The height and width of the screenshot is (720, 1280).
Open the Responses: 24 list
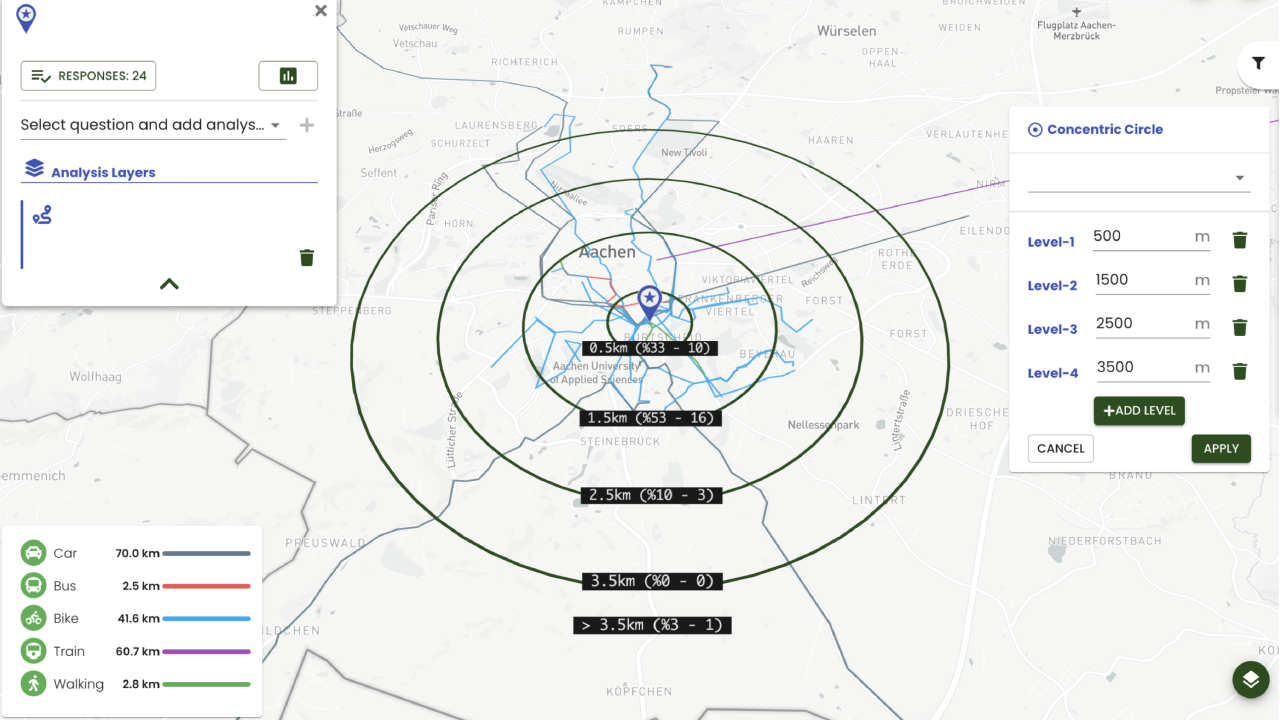[88, 76]
